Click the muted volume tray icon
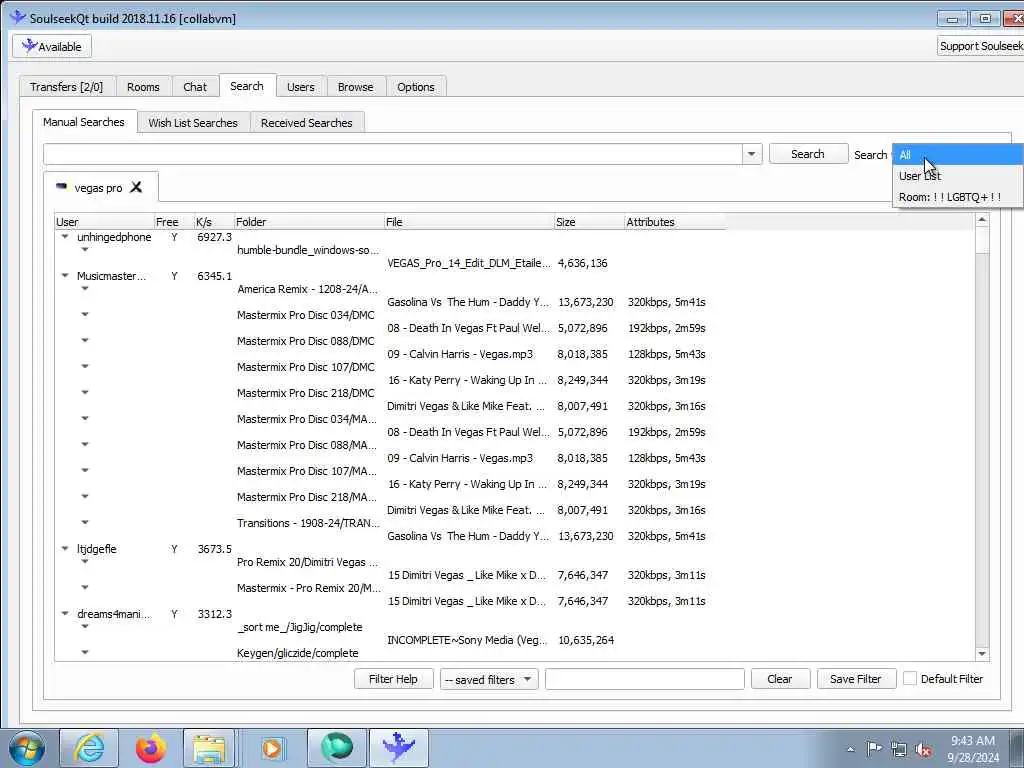This screenshot has height=768, width=1024. pos(923,748)
